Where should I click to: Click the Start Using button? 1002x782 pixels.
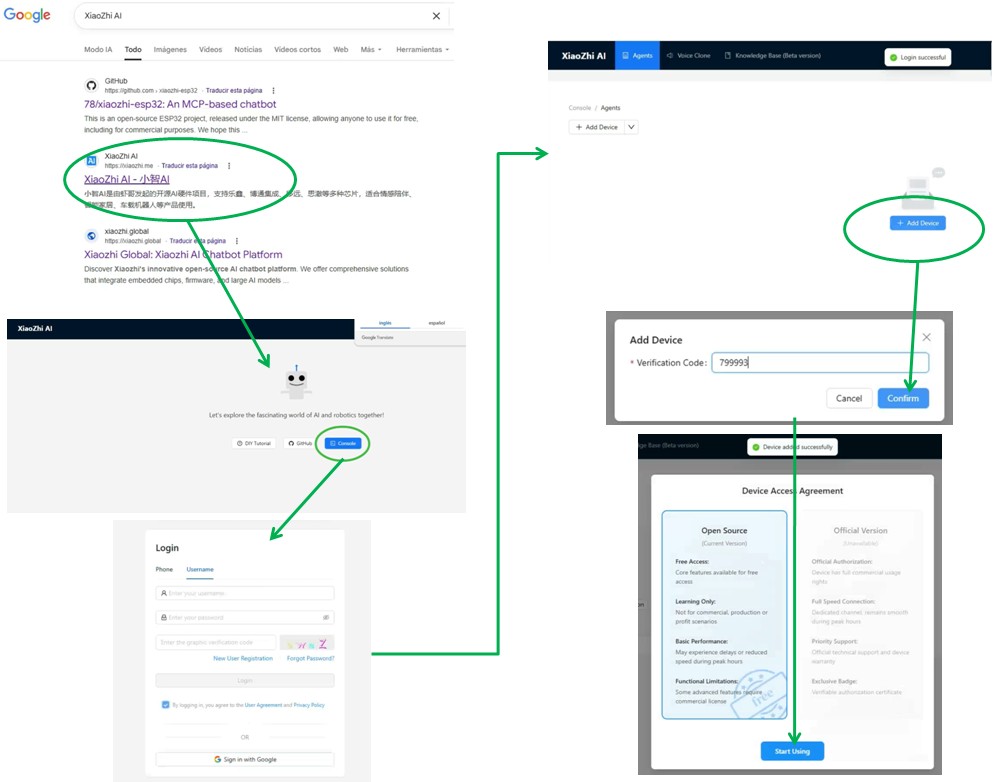792,751
